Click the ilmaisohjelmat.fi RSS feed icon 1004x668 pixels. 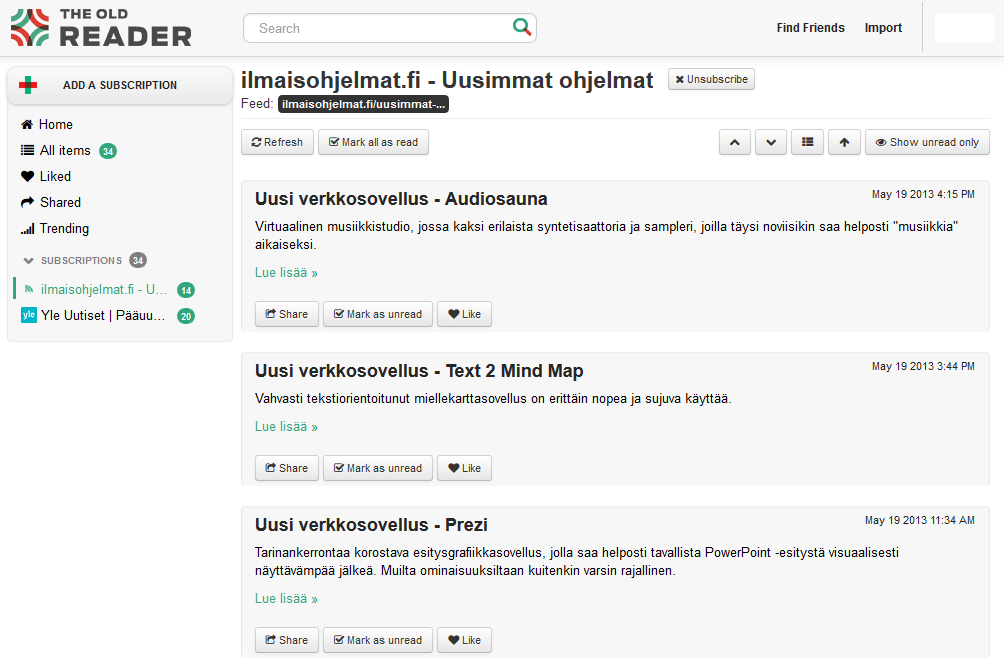coord(29,289)
